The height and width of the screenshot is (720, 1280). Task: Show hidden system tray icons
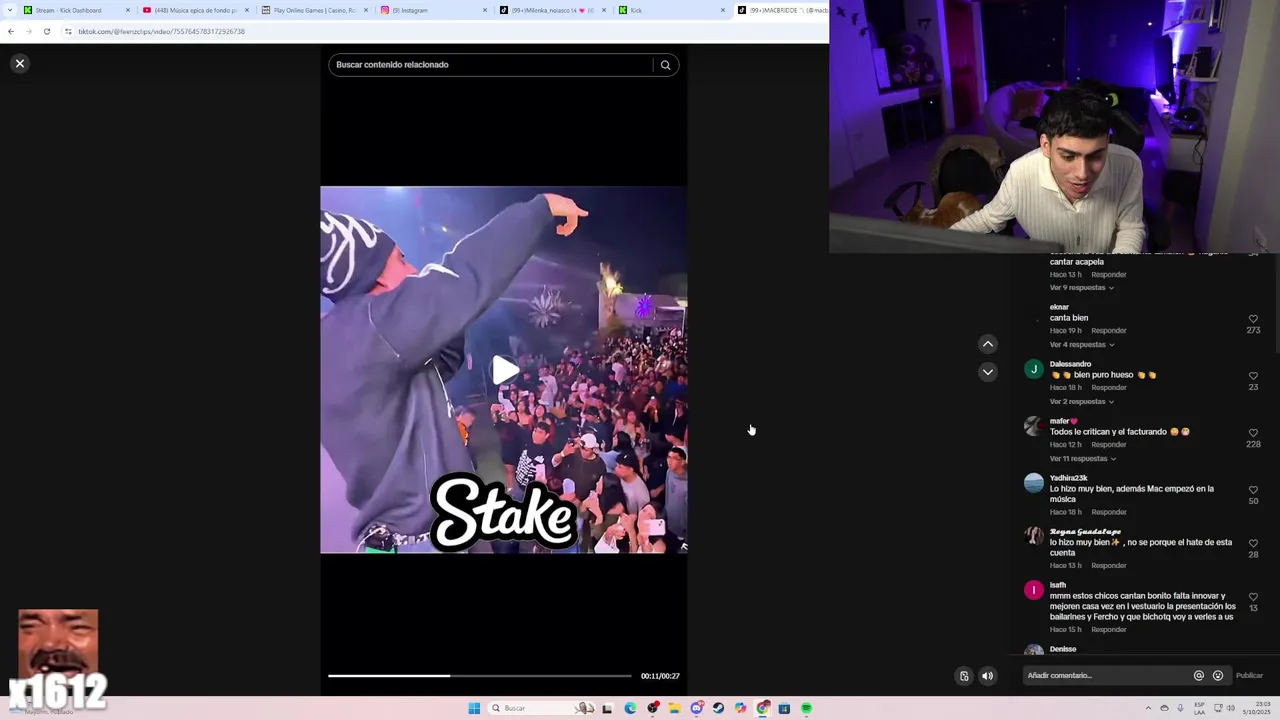point(1148,708)
